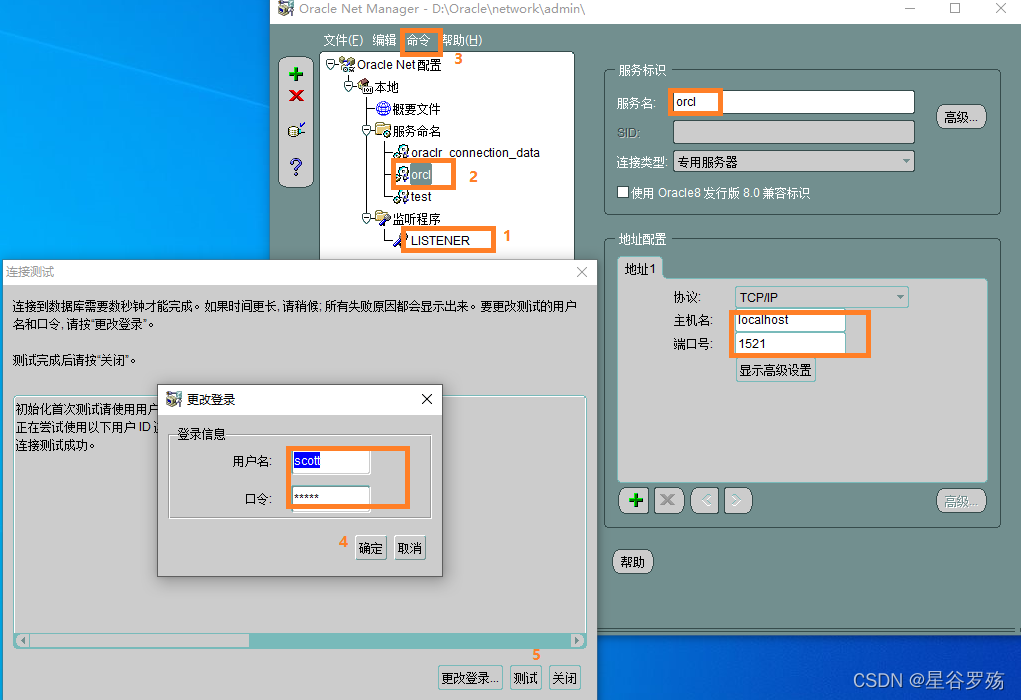Image resolution: width=1021 pixels, height=700 pixels.
Task: Click the 监听程序 folder icon
Action: point(383,217)
